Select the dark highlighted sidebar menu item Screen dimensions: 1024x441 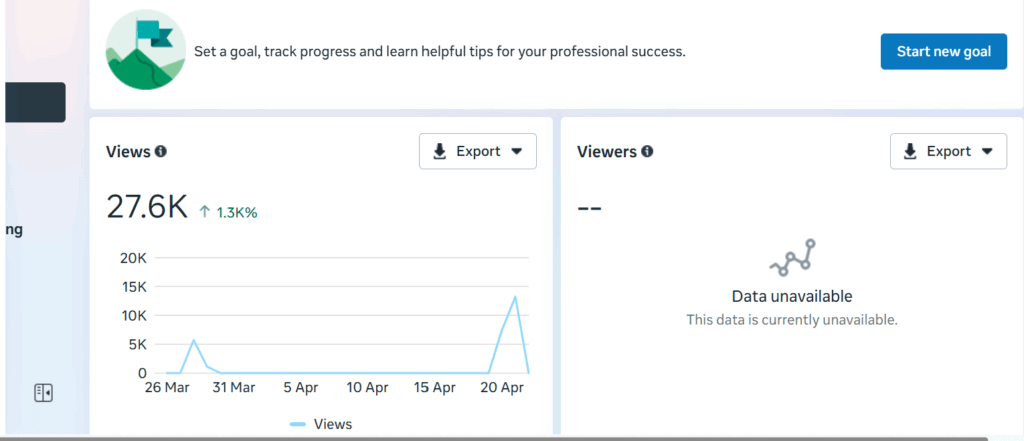pos(35,102)
